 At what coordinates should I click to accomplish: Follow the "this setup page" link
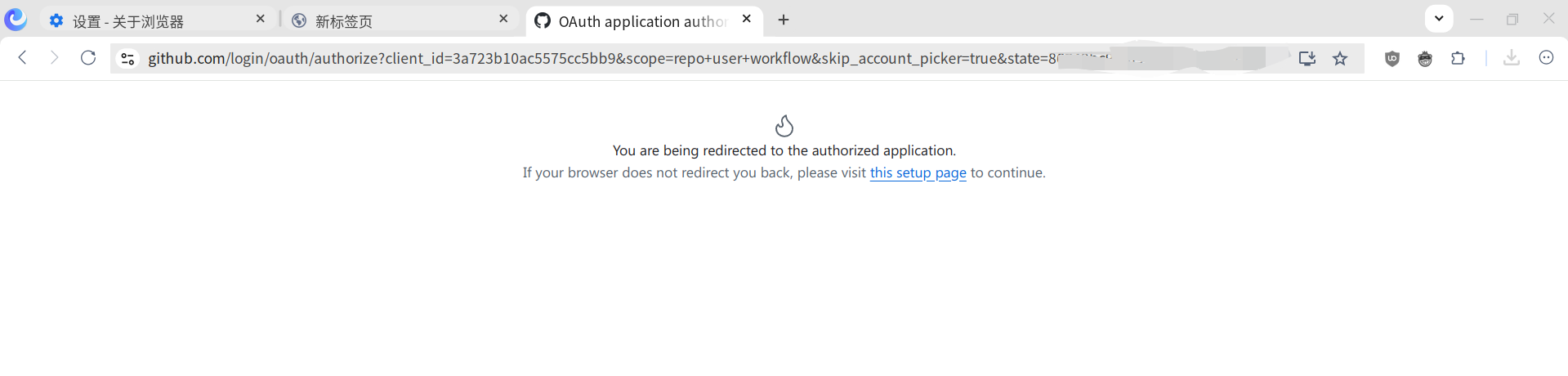918,172
